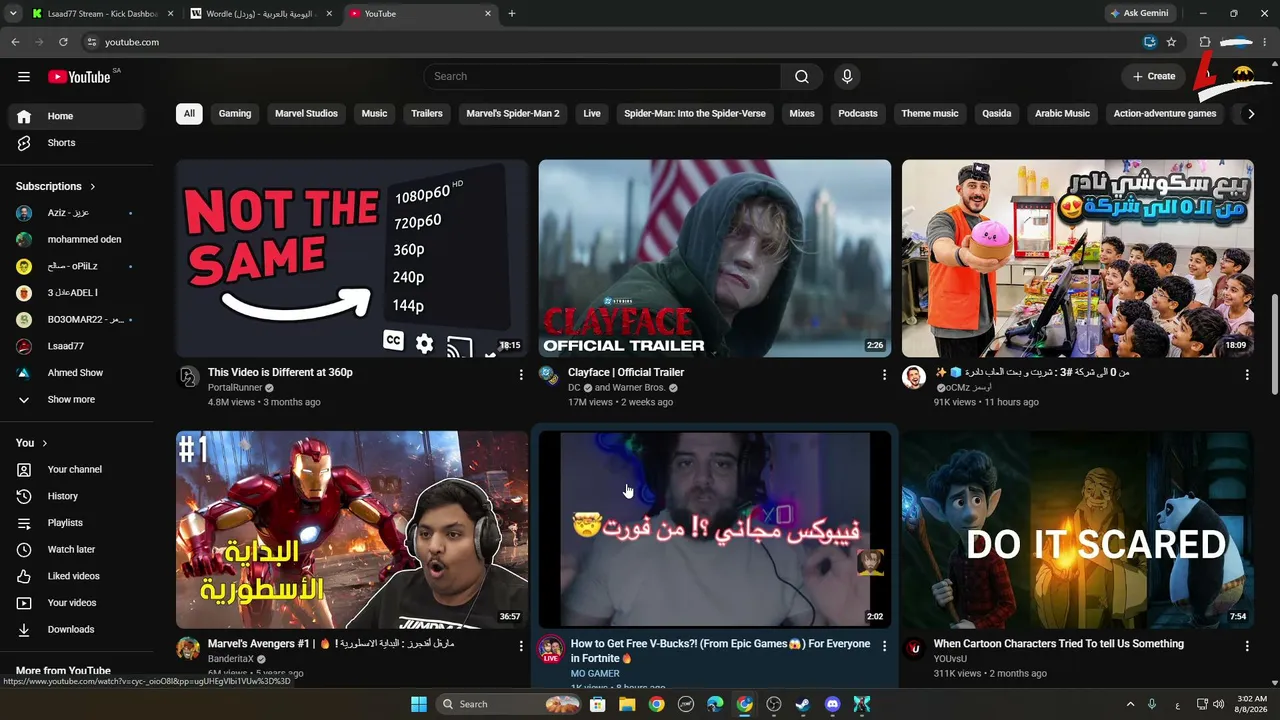Viewport: 1280px width, 720px height.
Task: Show next filter chips with the arrow
Action: [1250, 114]
